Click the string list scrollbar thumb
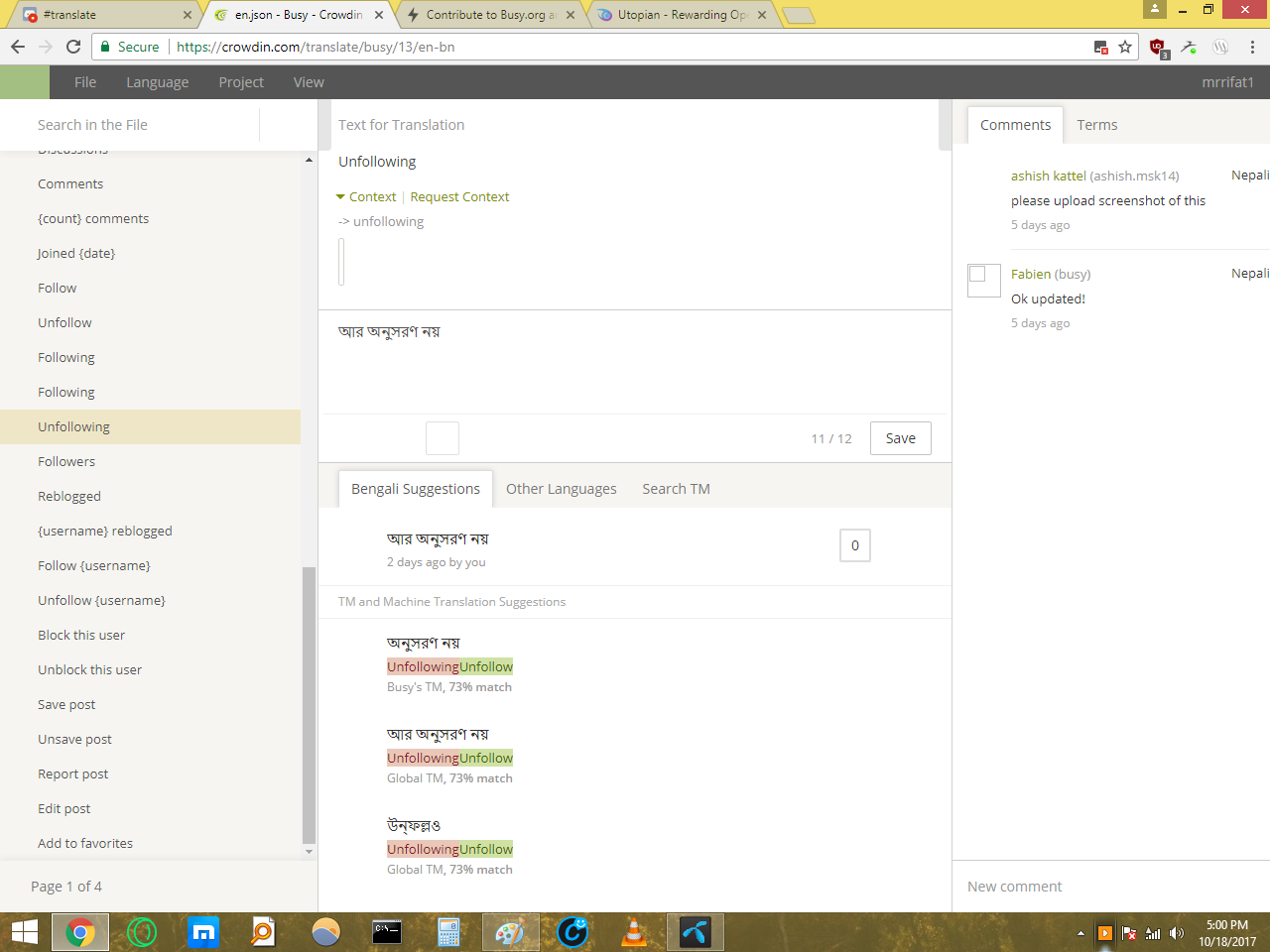 [309, 705]
